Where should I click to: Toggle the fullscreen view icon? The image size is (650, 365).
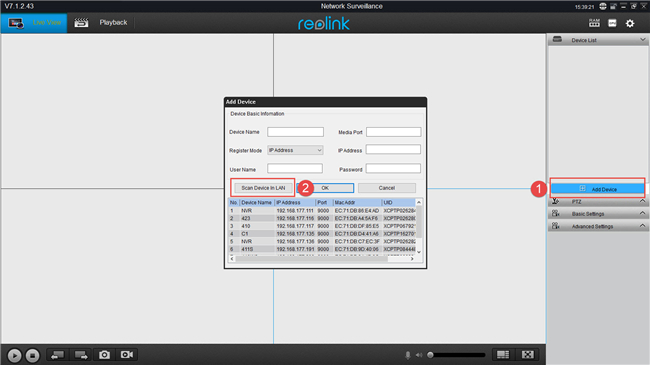(x=528, y=355)
